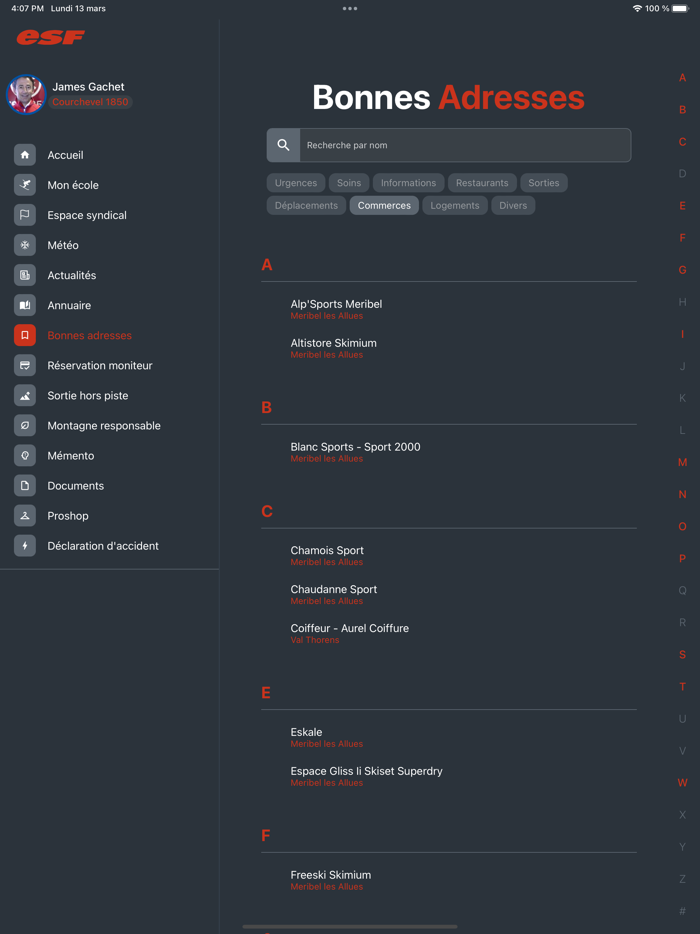Open Annuaire menu label
The width and height of the screenshot is (700, 934).
pyautogui.click(x=69, y=306)
